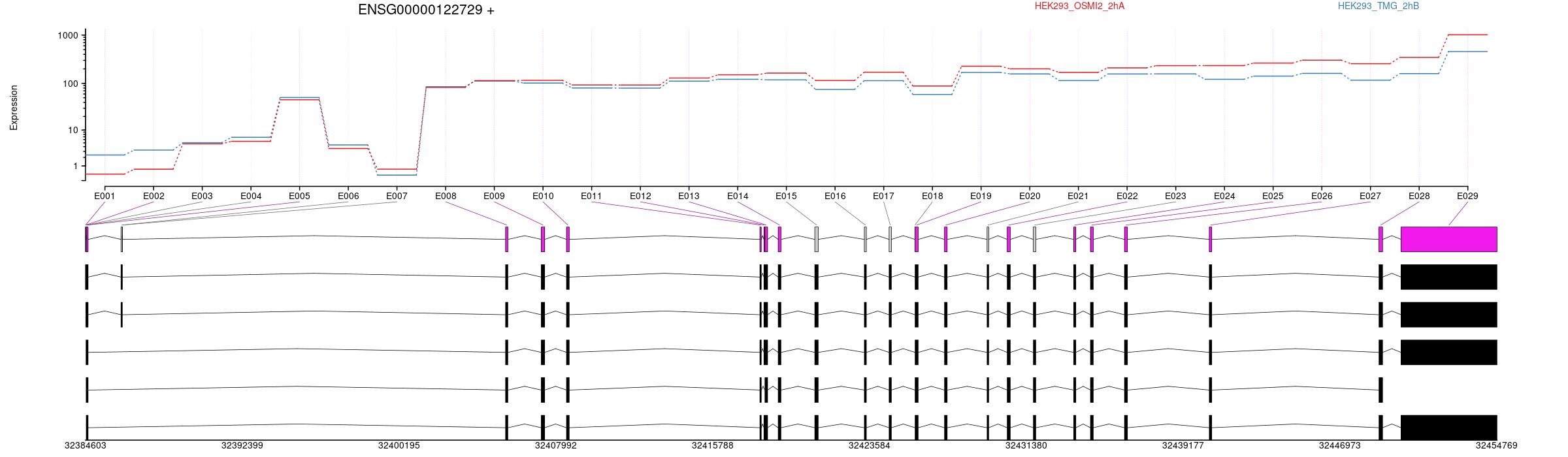
Task: Click genomic coordinate 32407992
Action: (x=556, y=445)
